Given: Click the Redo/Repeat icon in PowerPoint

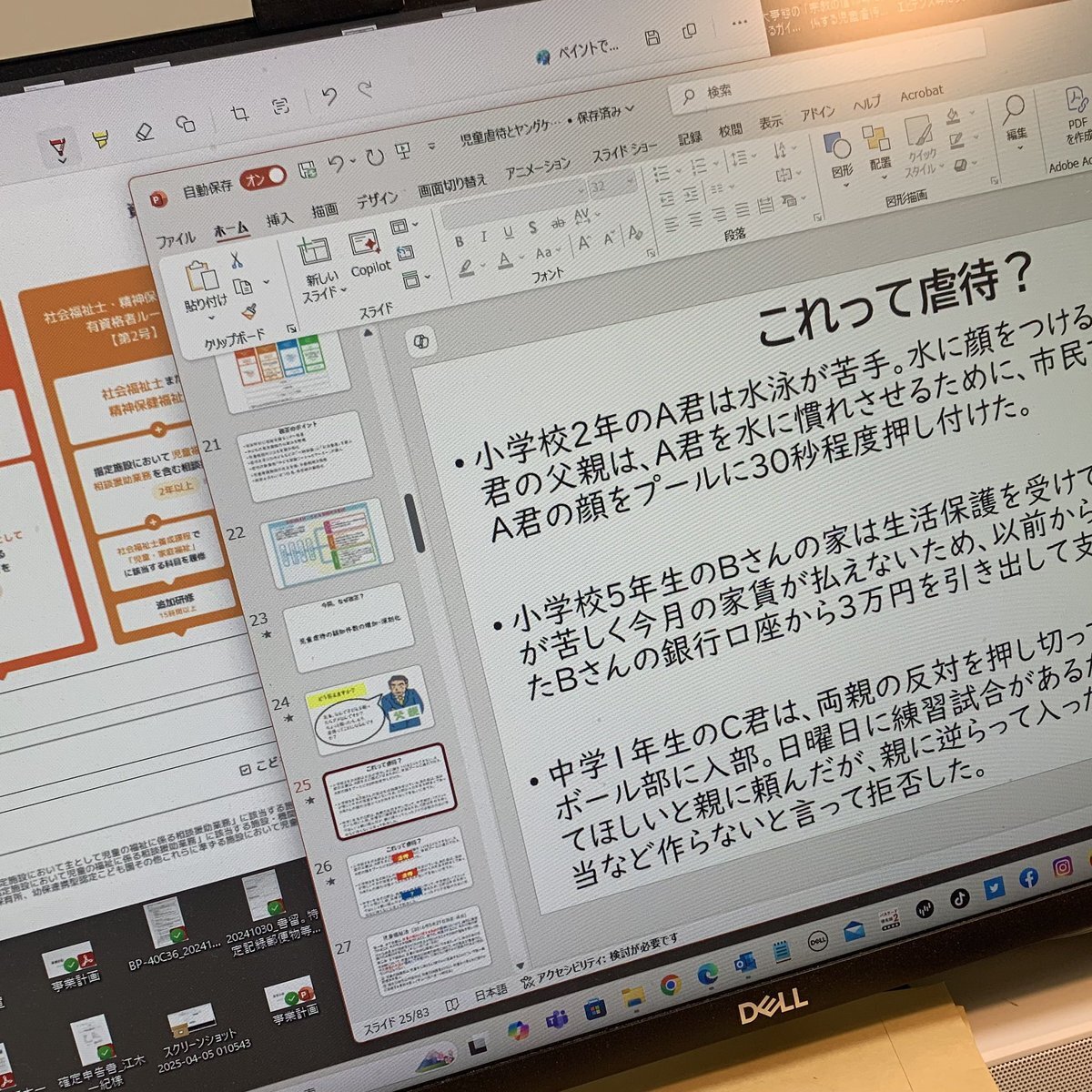Looking at the screenshot, I should pos(374,157).
